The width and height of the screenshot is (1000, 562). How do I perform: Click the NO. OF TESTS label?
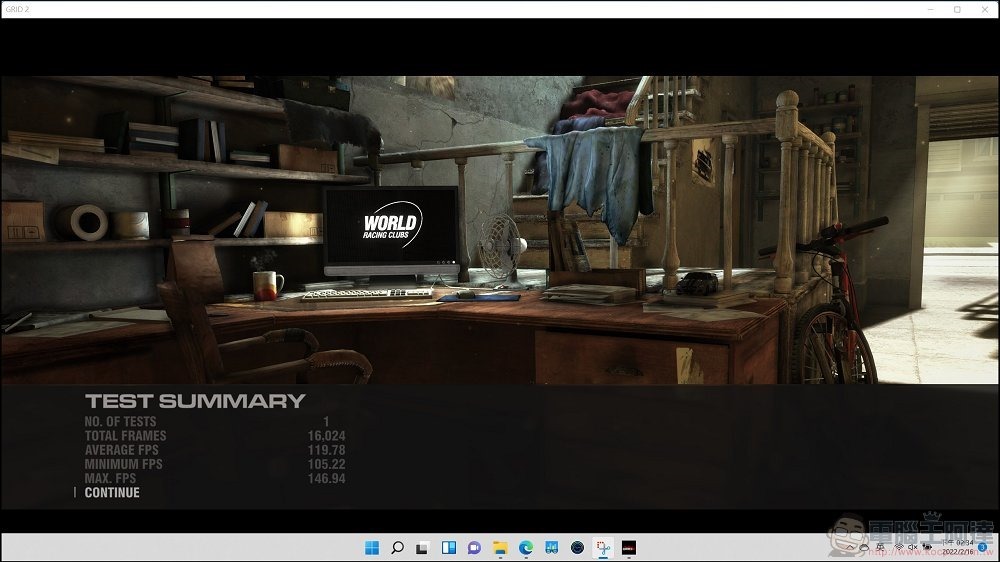click(120, 422)
